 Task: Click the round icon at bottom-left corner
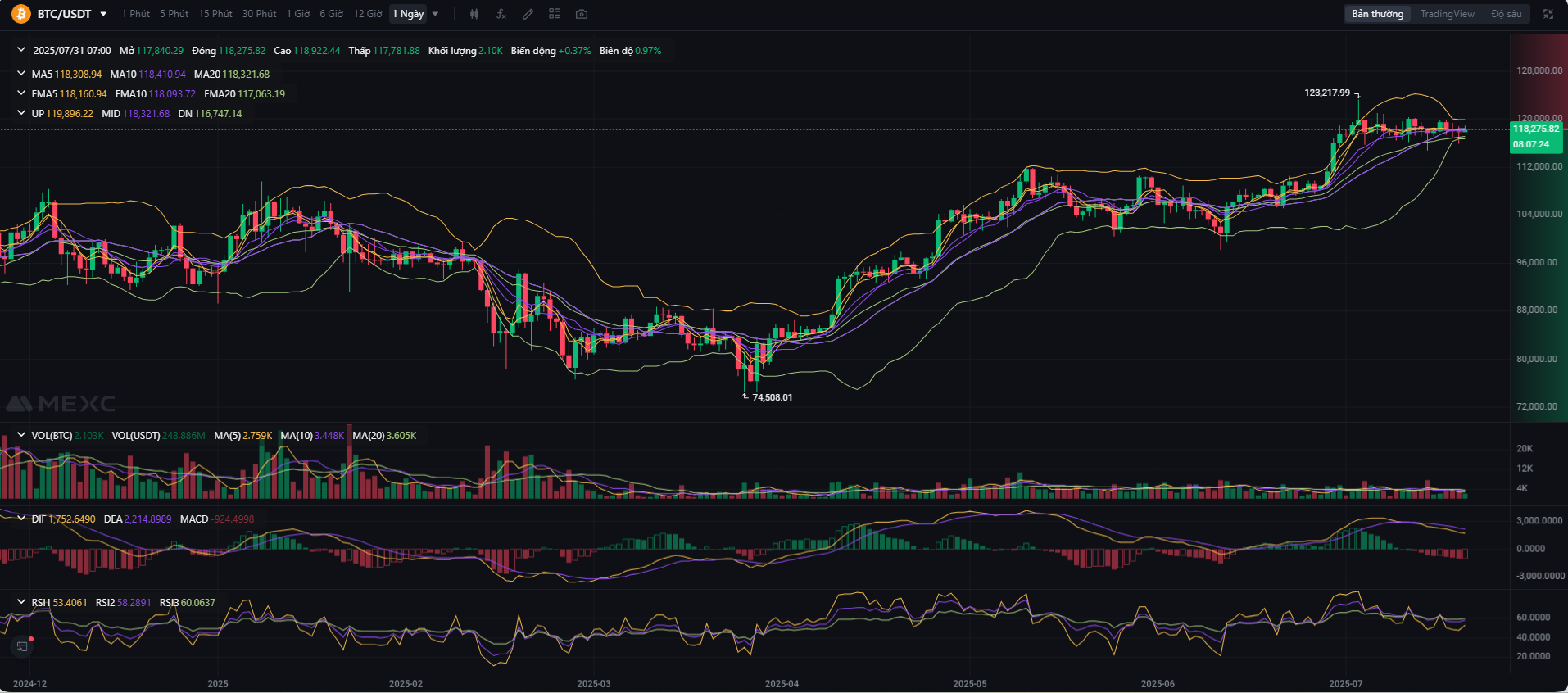click(x=22, y=646)
